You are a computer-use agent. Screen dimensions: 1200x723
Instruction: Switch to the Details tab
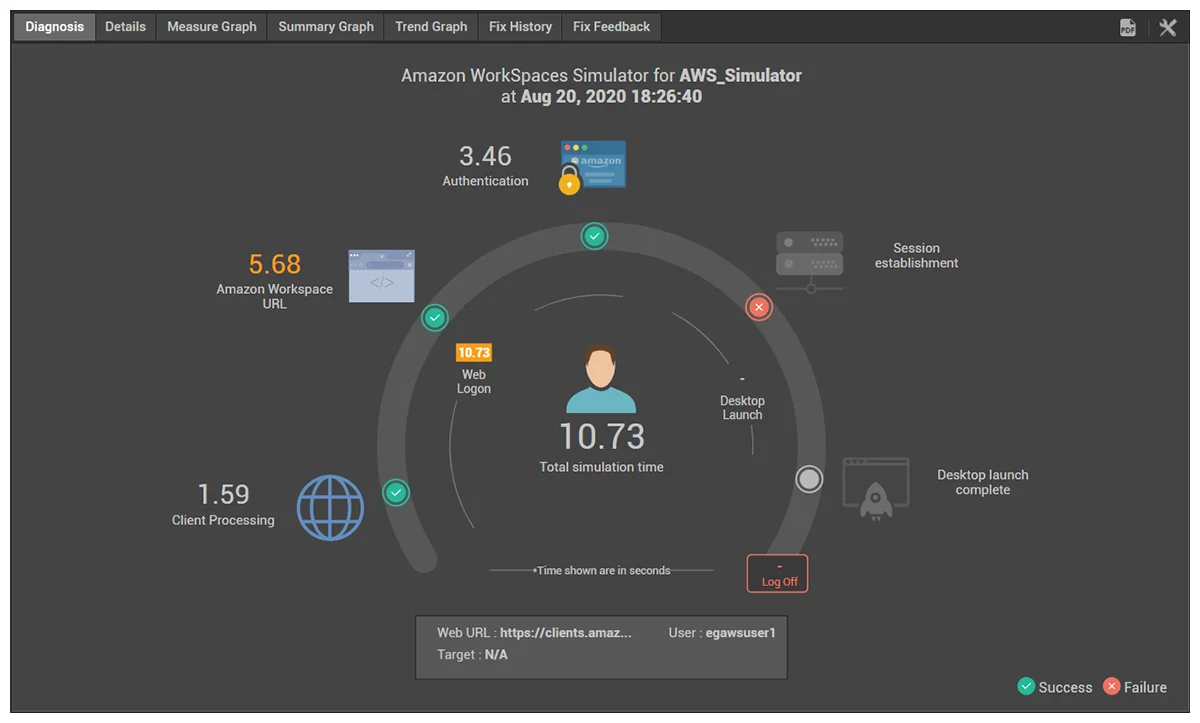125,27
